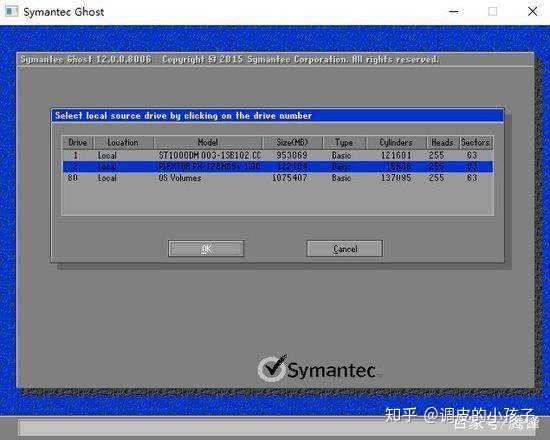The image size is (550, 440).
Task: Select drive 80 OS Volumes row
Action: click(x=278, y=178)
